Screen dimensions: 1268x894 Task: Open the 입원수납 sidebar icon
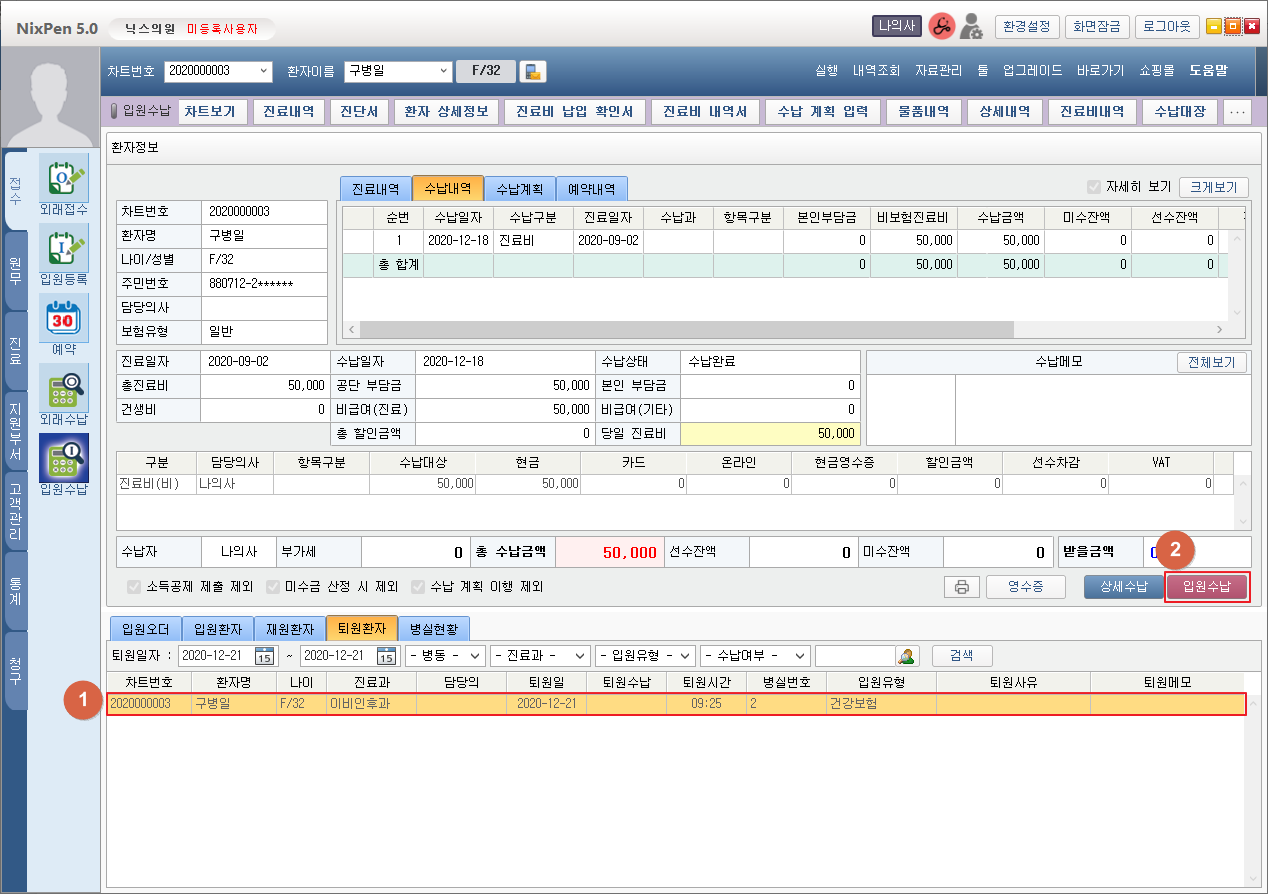pyautogui.click(x=63, y=460)
